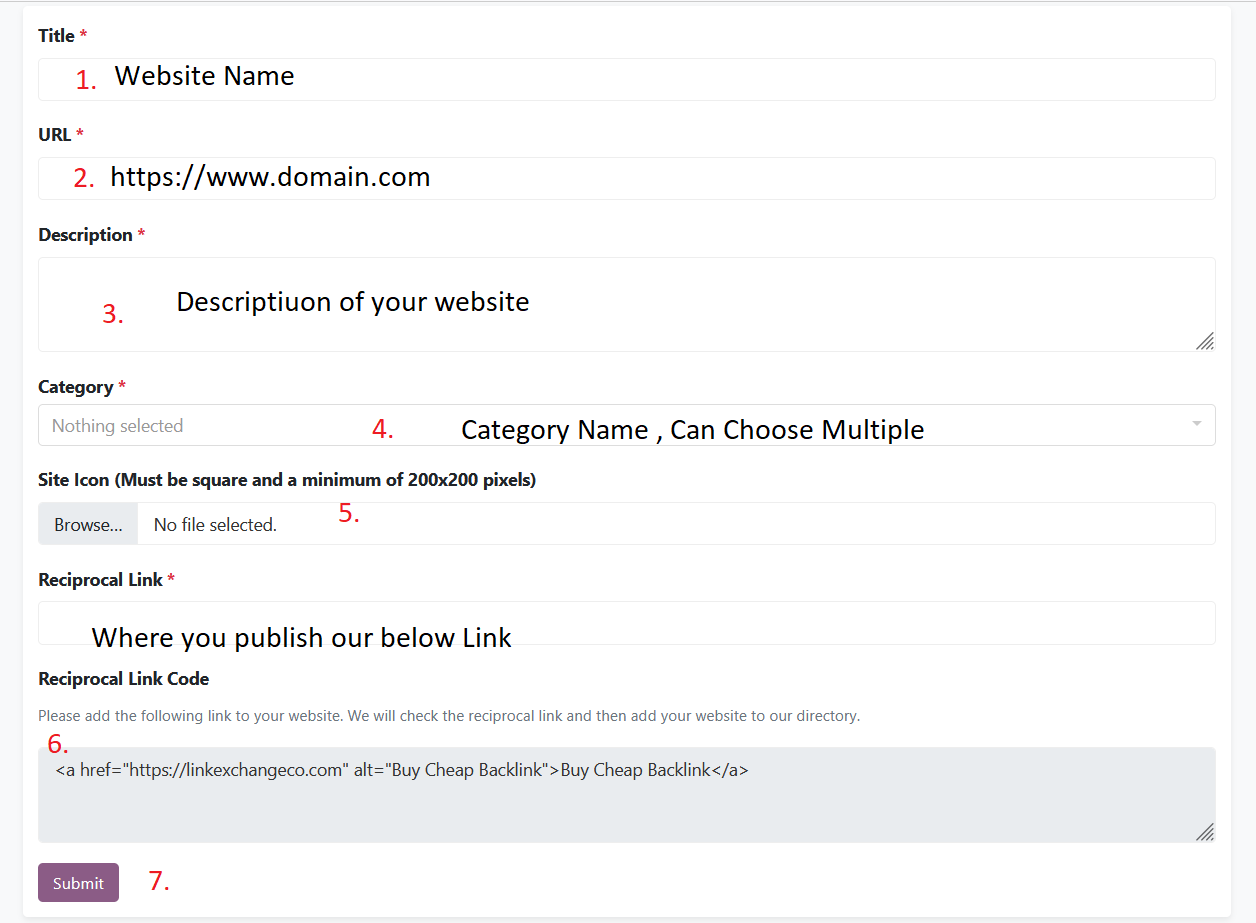Click the linkexchangeco.com anchor code text

tap(402, 770)
